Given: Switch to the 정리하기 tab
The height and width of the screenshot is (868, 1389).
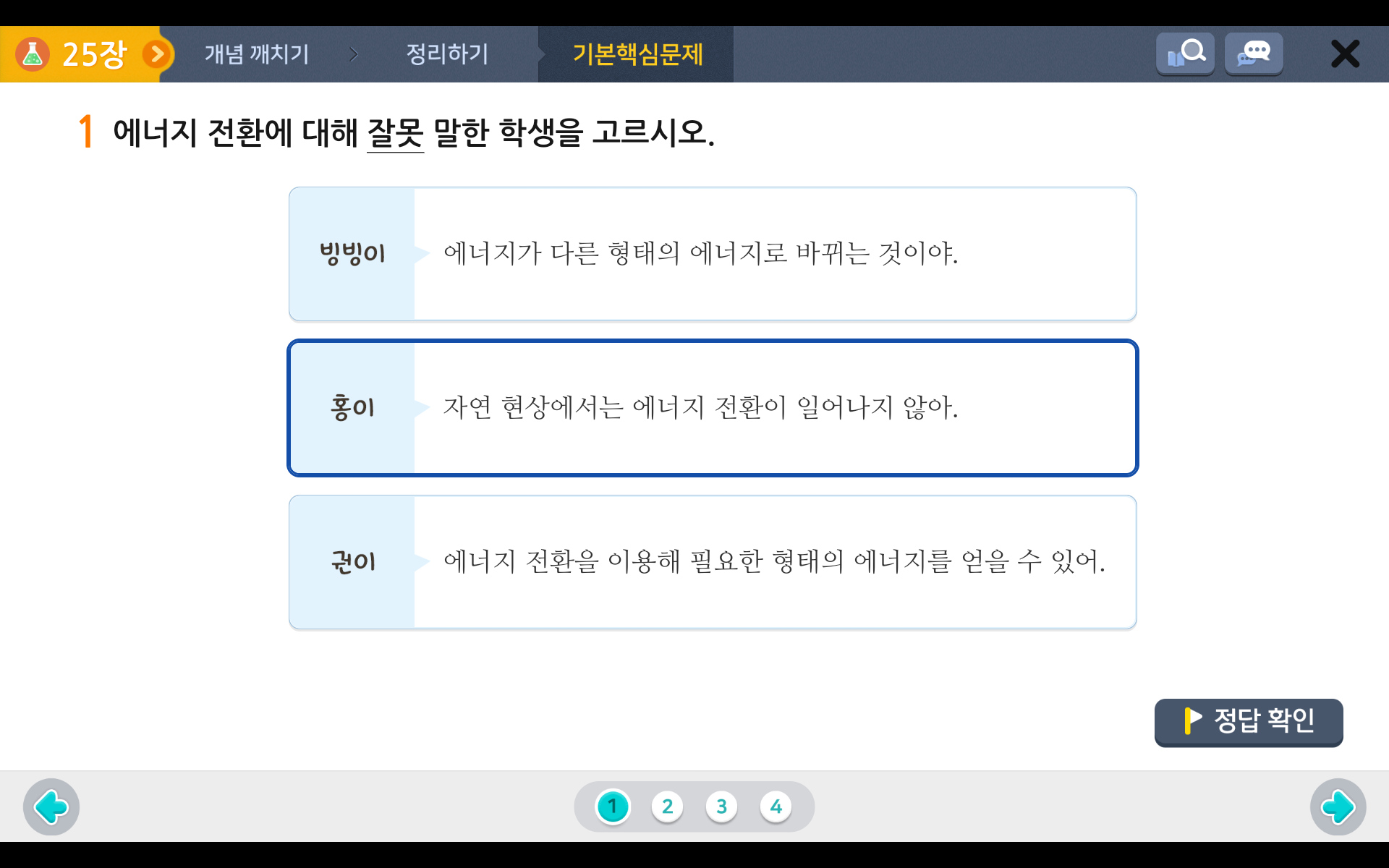Looking at the screenshot, I should [447, 54].
